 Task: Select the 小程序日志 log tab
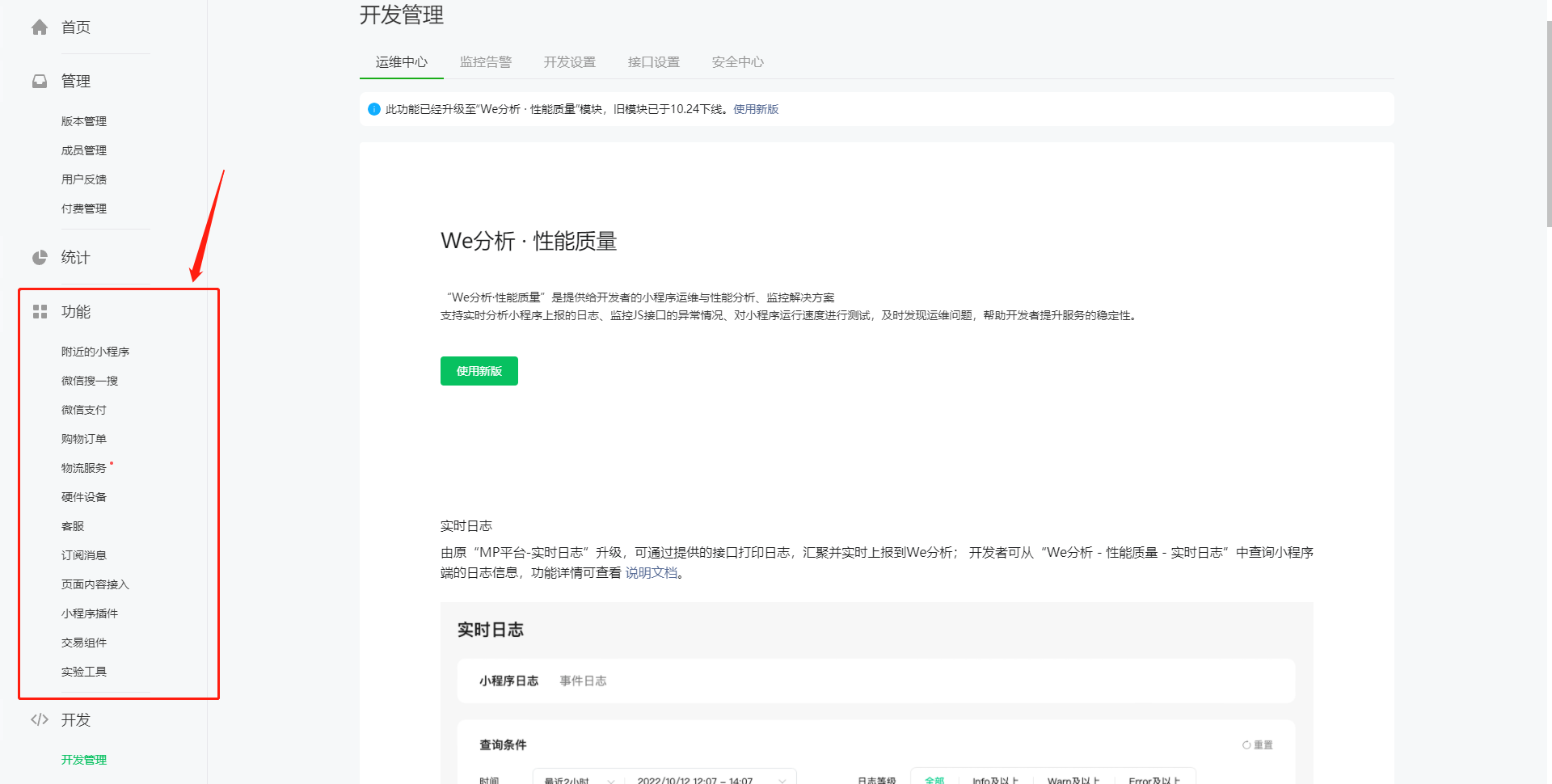508,681
